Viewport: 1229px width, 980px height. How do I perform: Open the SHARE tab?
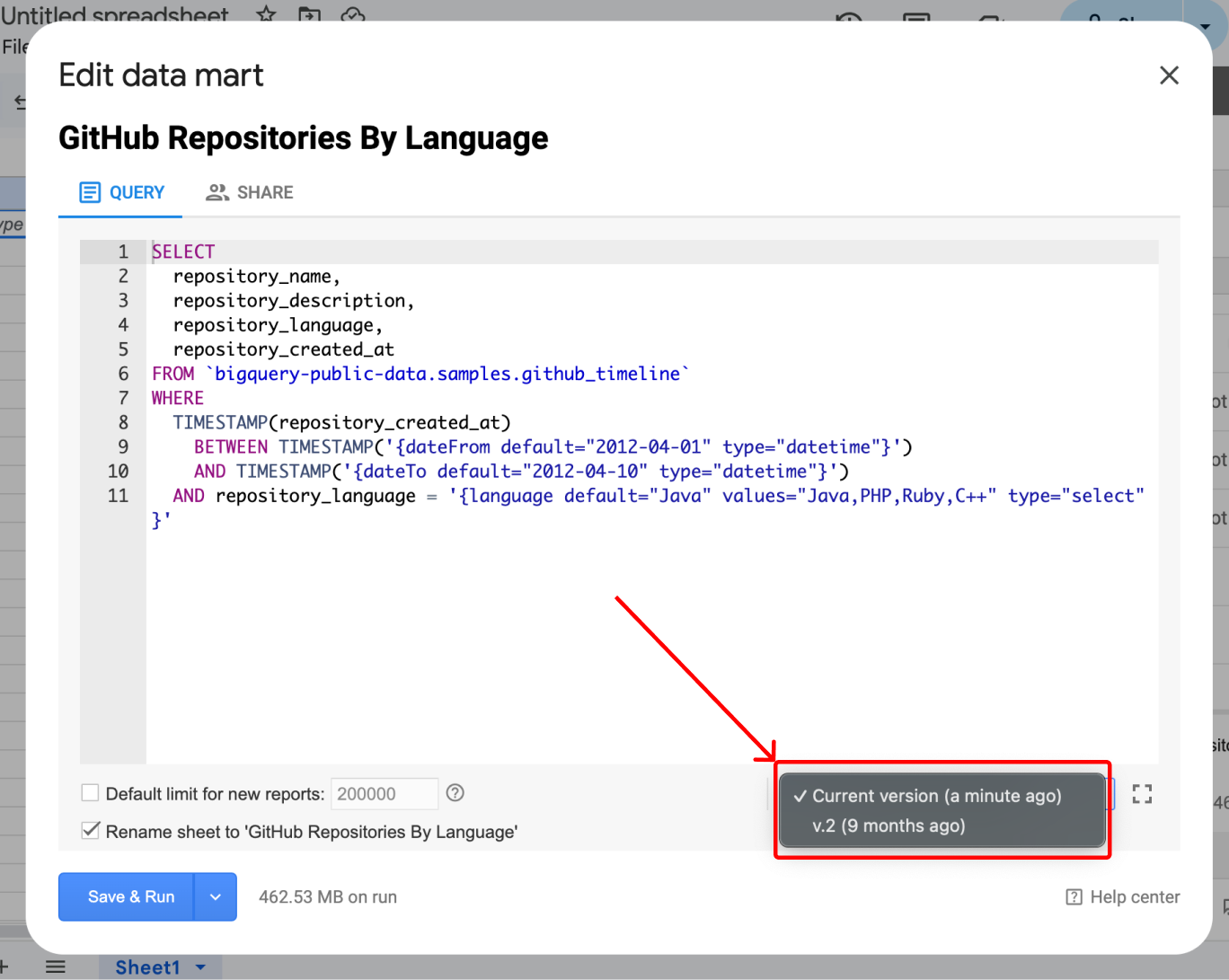(250, 192)
